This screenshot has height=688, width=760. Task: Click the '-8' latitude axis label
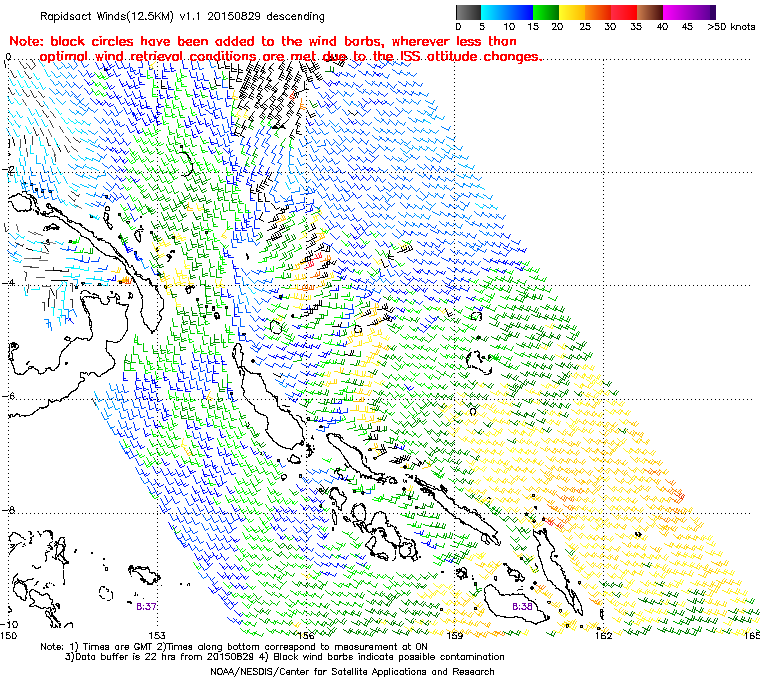6,510
